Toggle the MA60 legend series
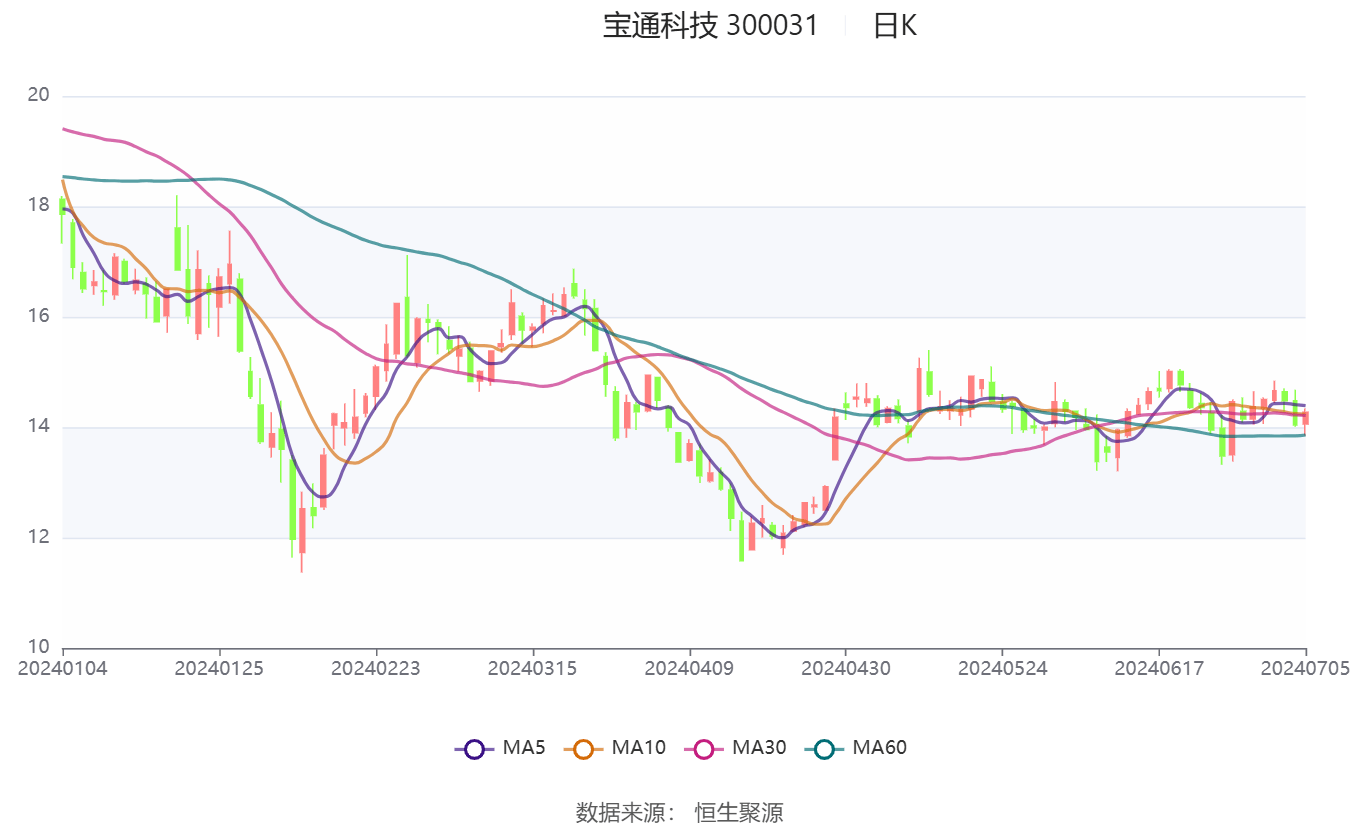 pyautogui.click(x=855, y=747)
